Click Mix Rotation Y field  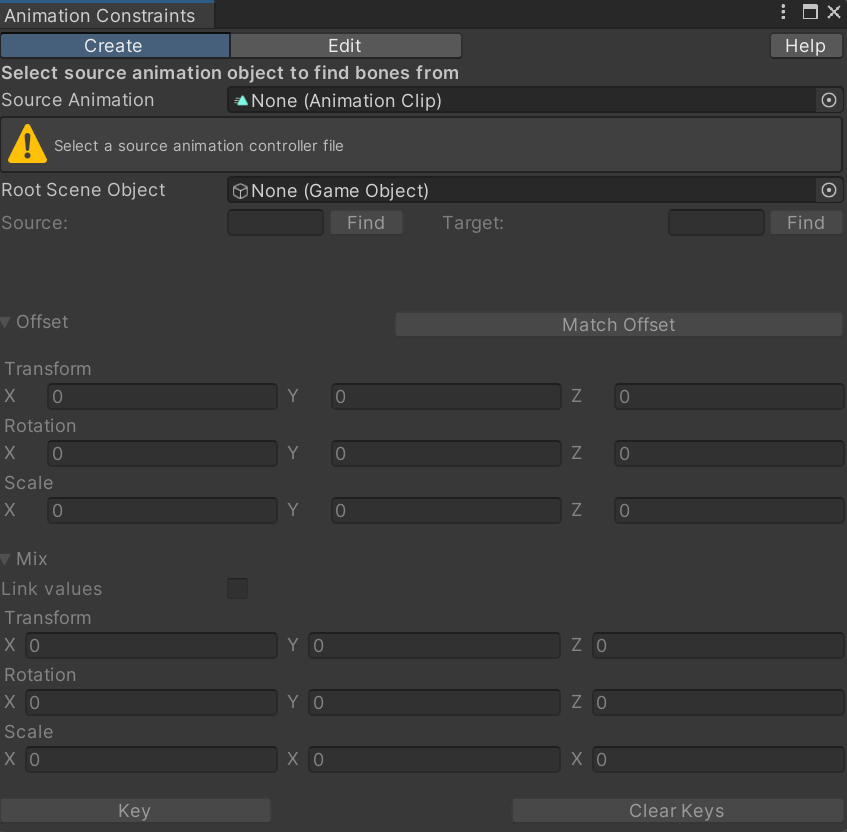(434, 702)
